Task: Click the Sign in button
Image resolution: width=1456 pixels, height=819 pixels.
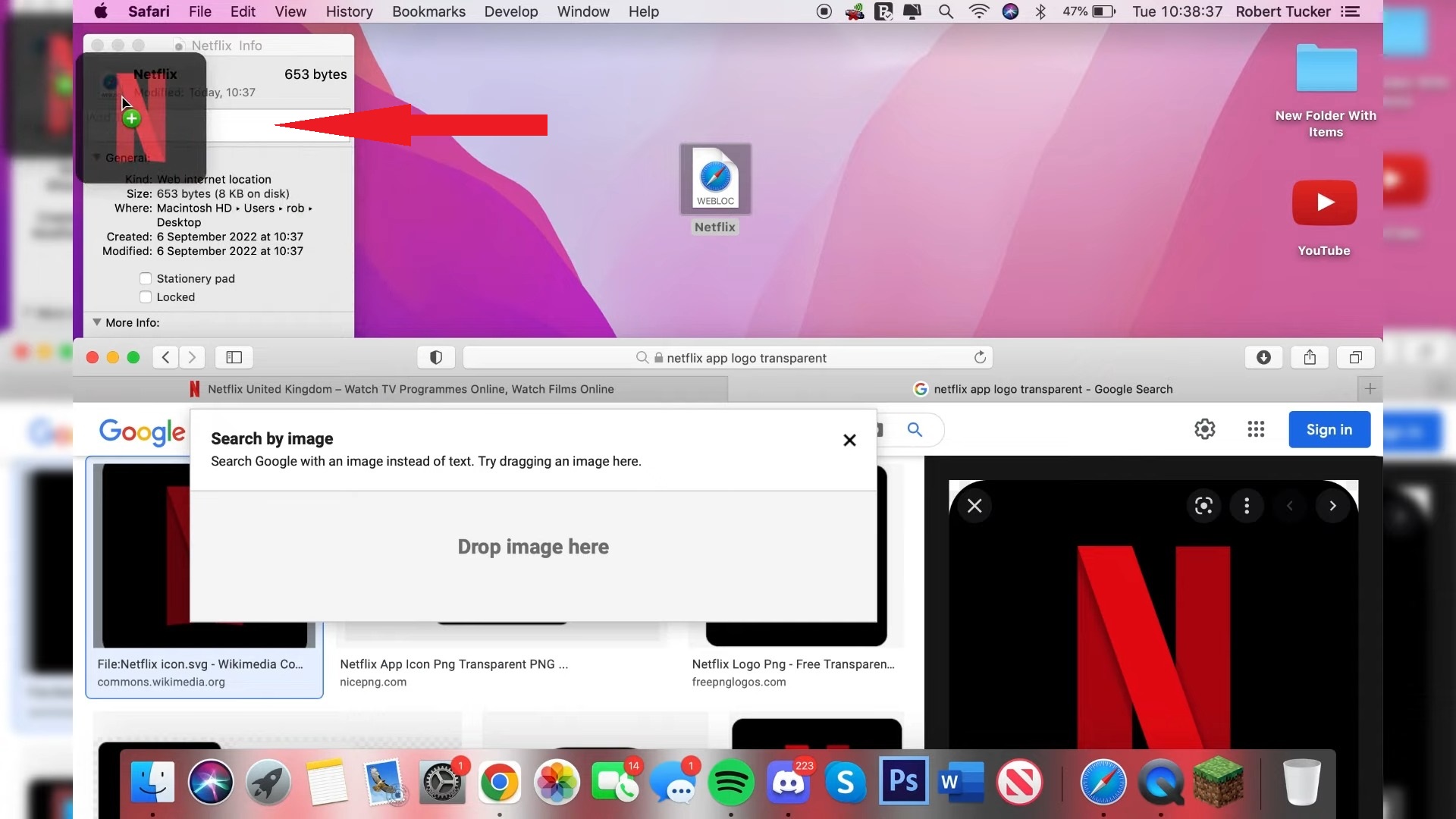Action: tap(1329, 429)
